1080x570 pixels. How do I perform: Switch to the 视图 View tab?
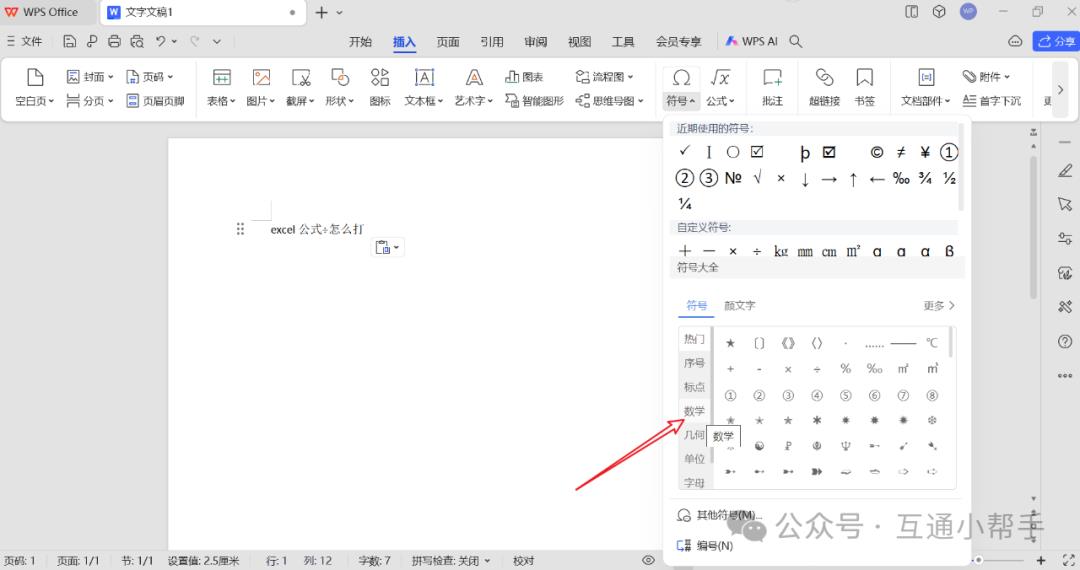[579, 41]
